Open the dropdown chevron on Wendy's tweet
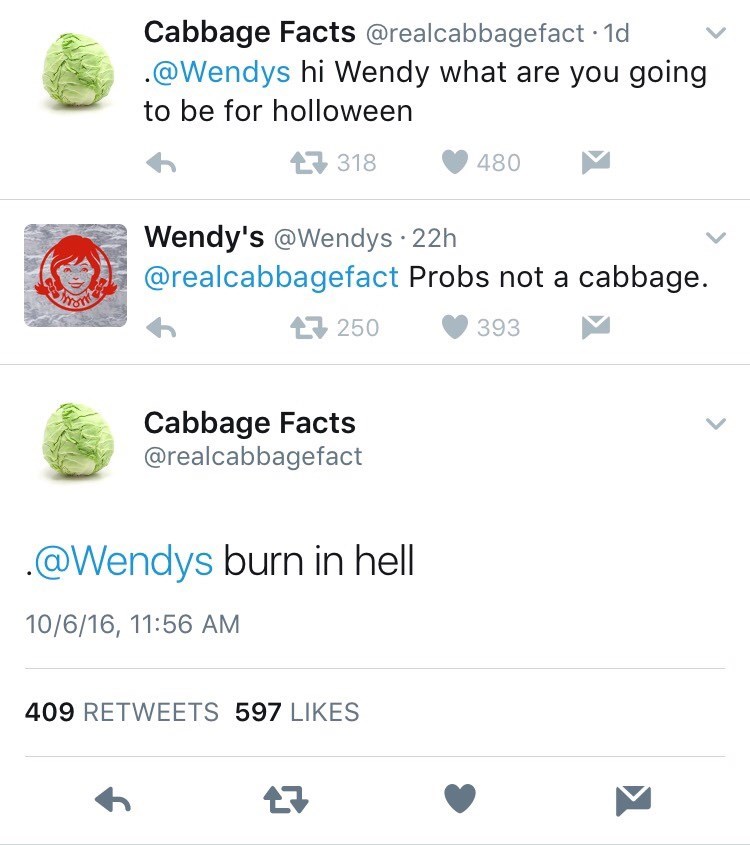Image resolution: width=750 pixels, height=845 pixels. click(x=714, y=238)
